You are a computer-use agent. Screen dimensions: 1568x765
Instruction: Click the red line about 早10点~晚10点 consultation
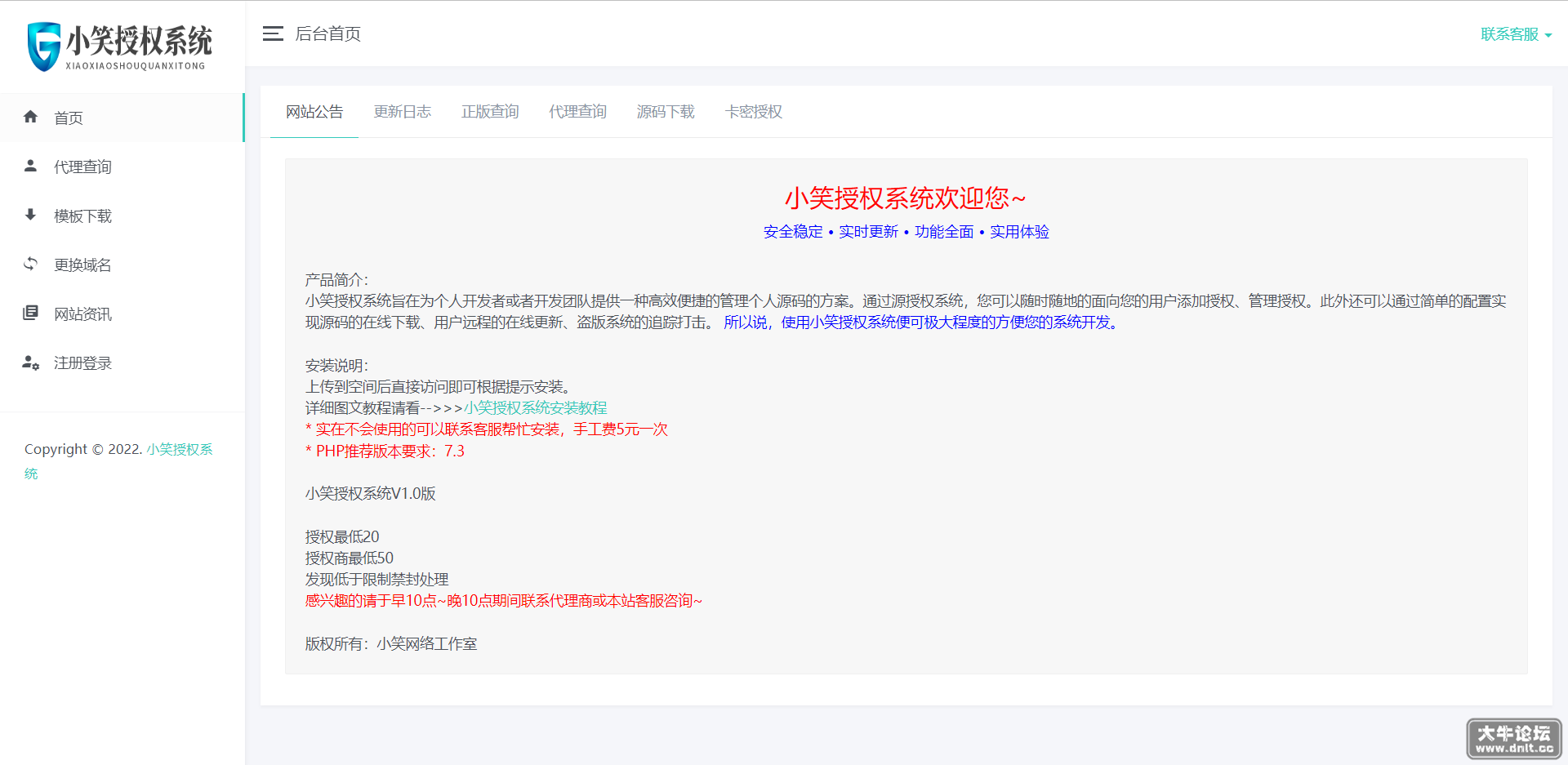point(504,601)
